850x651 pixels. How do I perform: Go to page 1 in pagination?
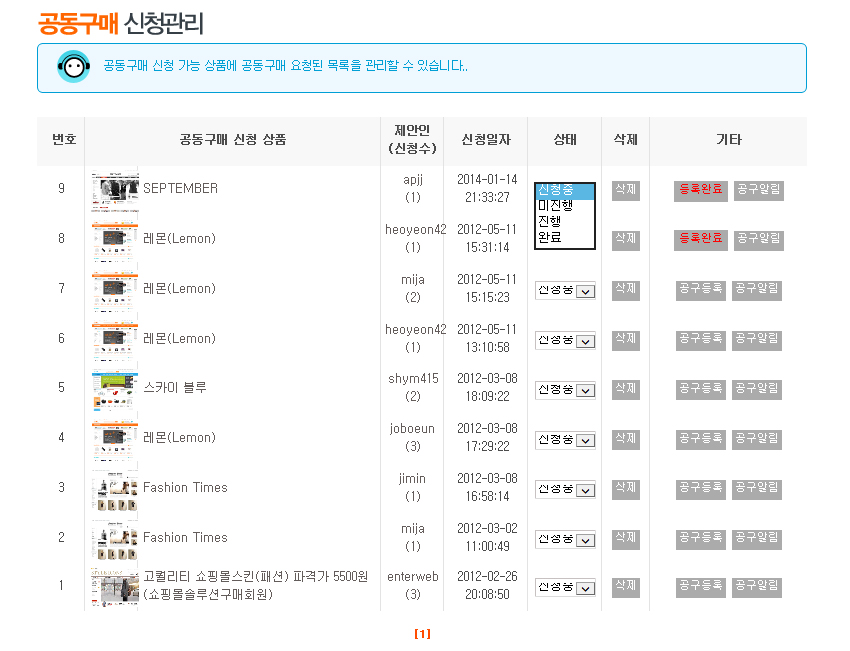pyautogui.click(x=422, y=634)
